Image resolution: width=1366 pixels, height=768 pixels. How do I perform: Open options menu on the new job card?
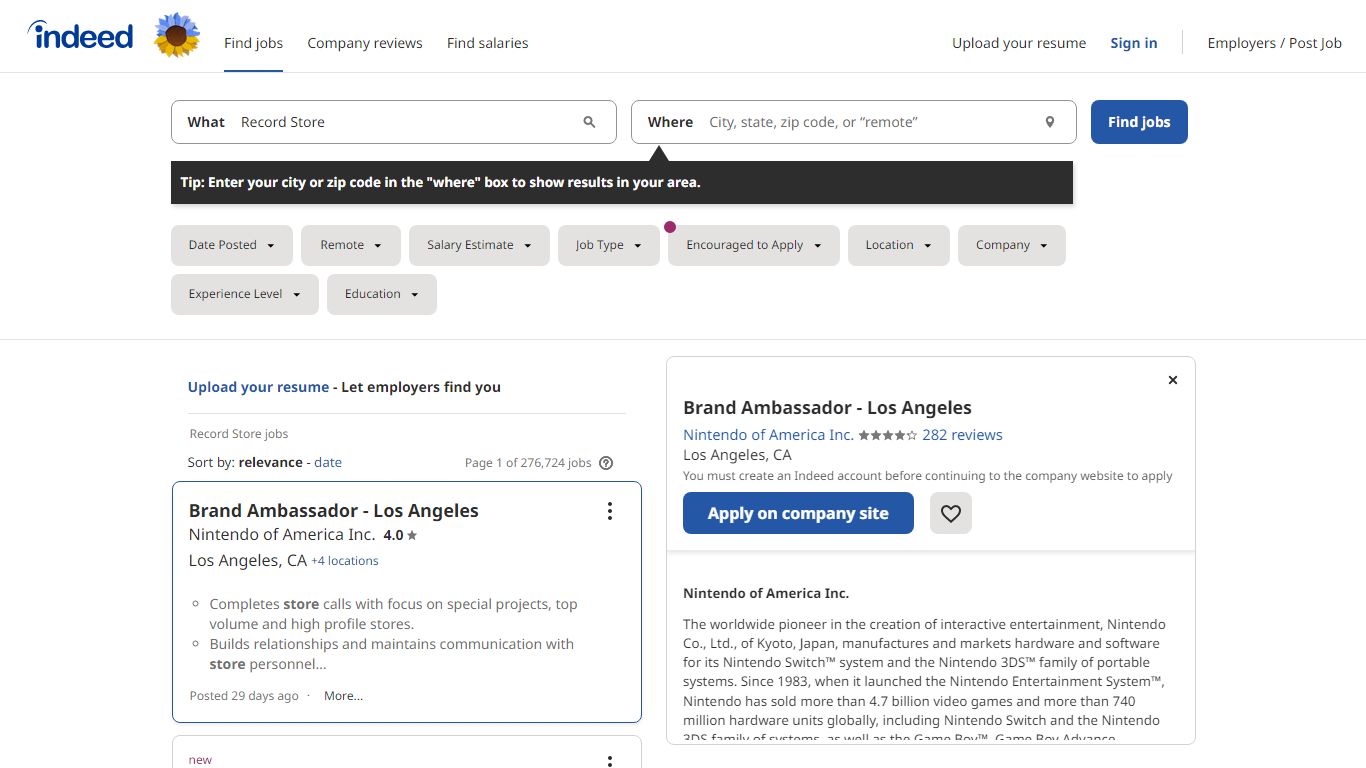click(x=610, y=761)
